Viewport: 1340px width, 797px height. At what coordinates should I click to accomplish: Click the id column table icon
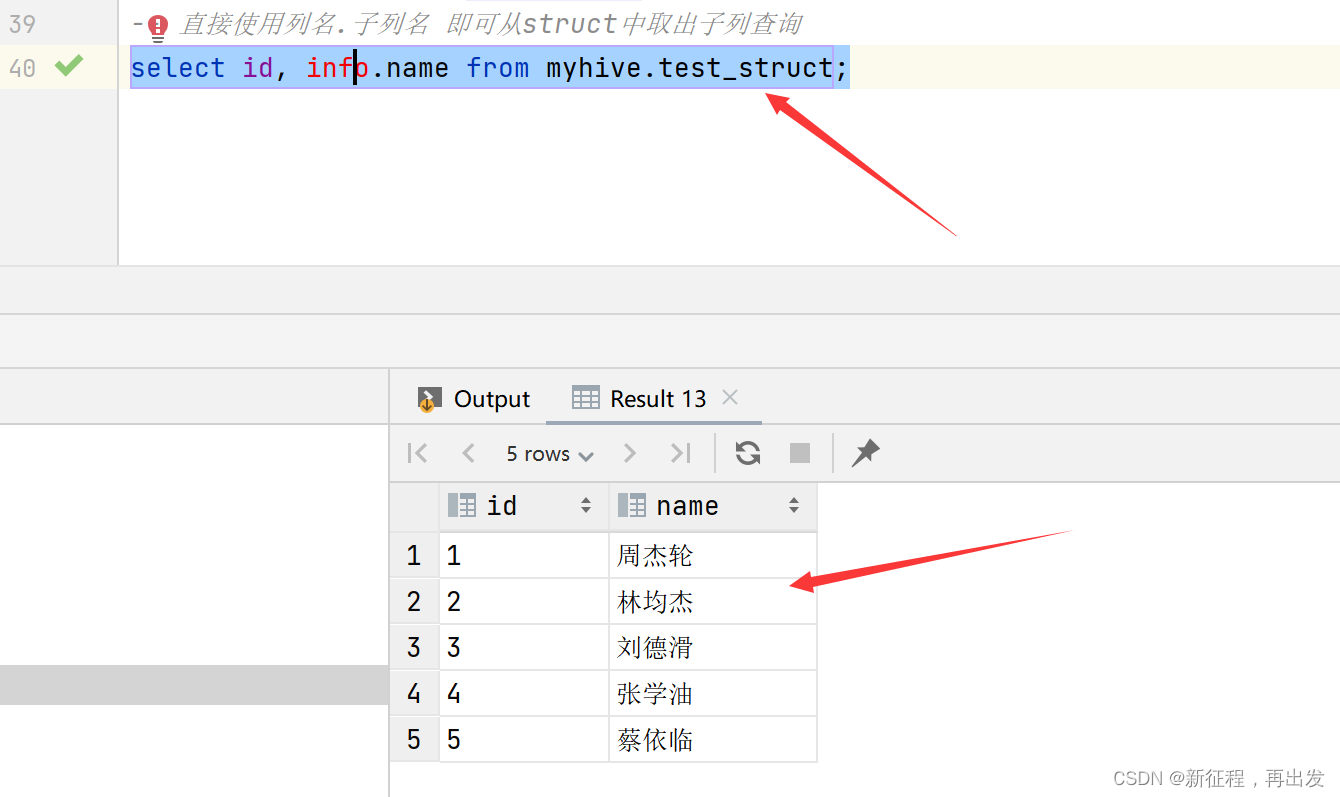(462, 505)
